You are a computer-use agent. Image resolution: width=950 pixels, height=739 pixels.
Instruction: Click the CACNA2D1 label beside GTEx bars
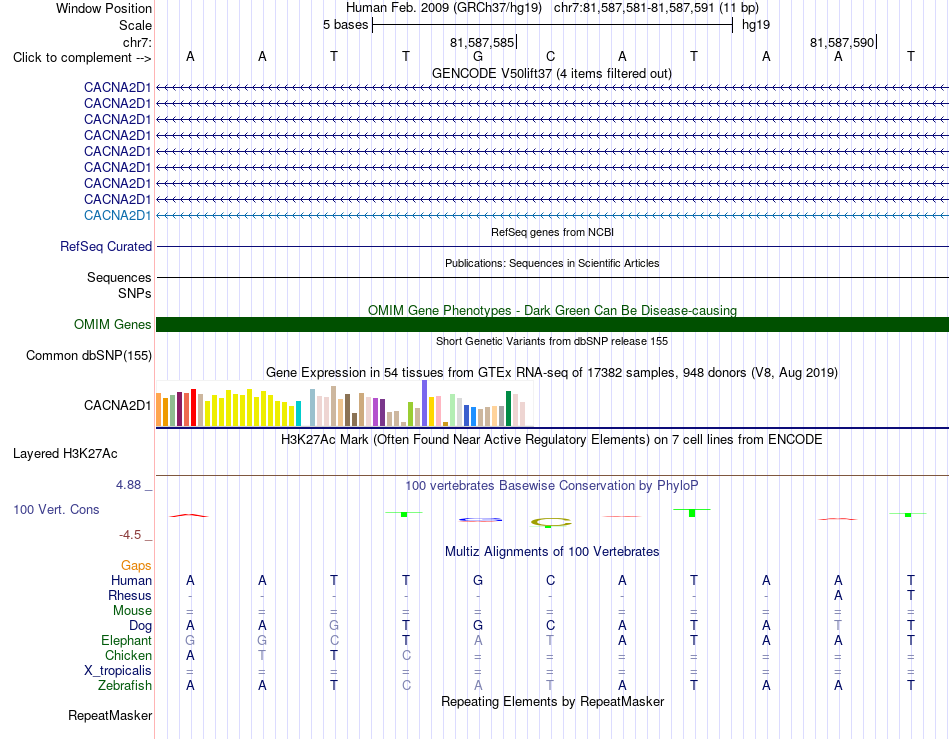click(118, 405)
